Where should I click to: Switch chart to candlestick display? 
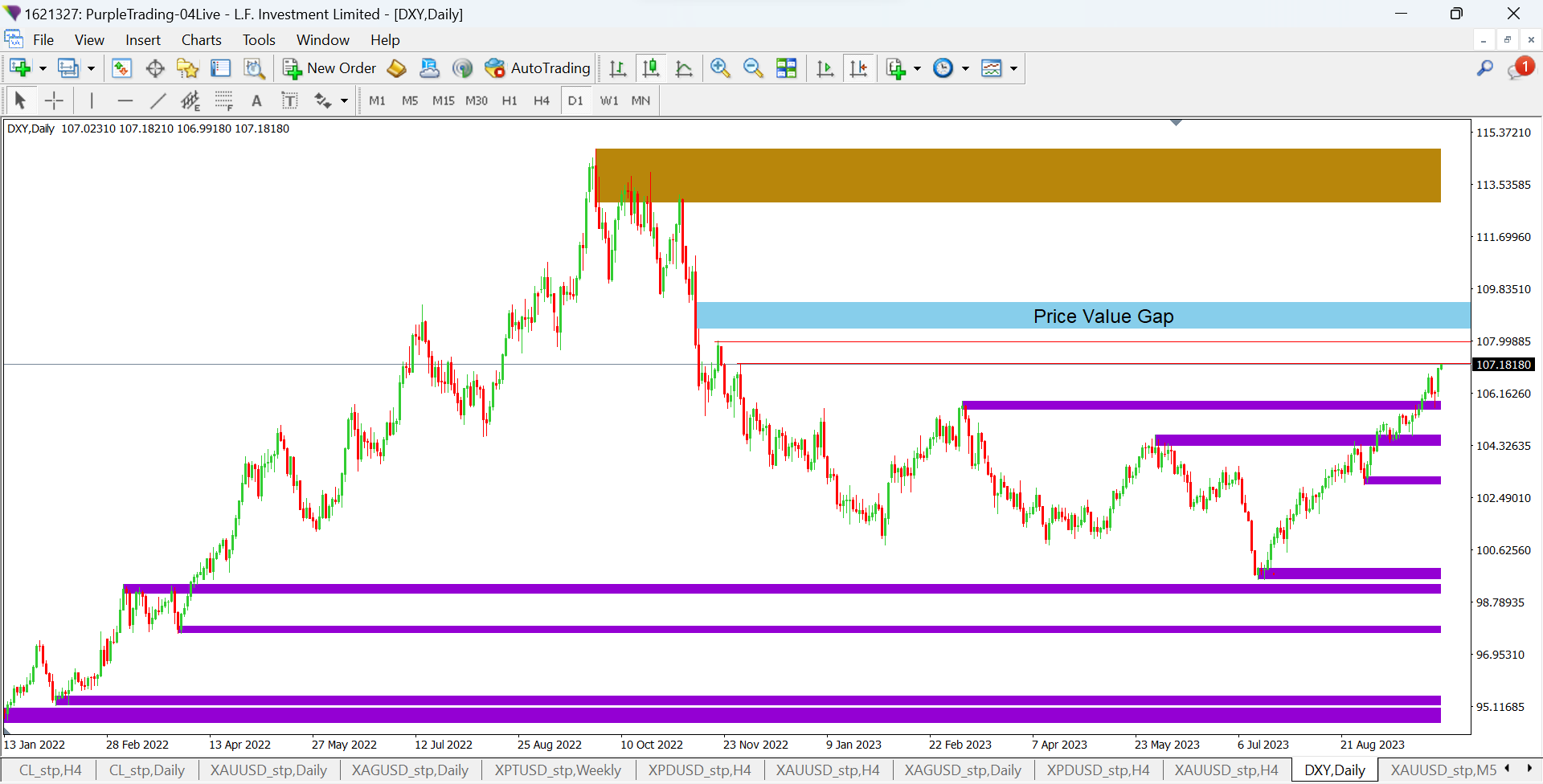tap(651, 68)
